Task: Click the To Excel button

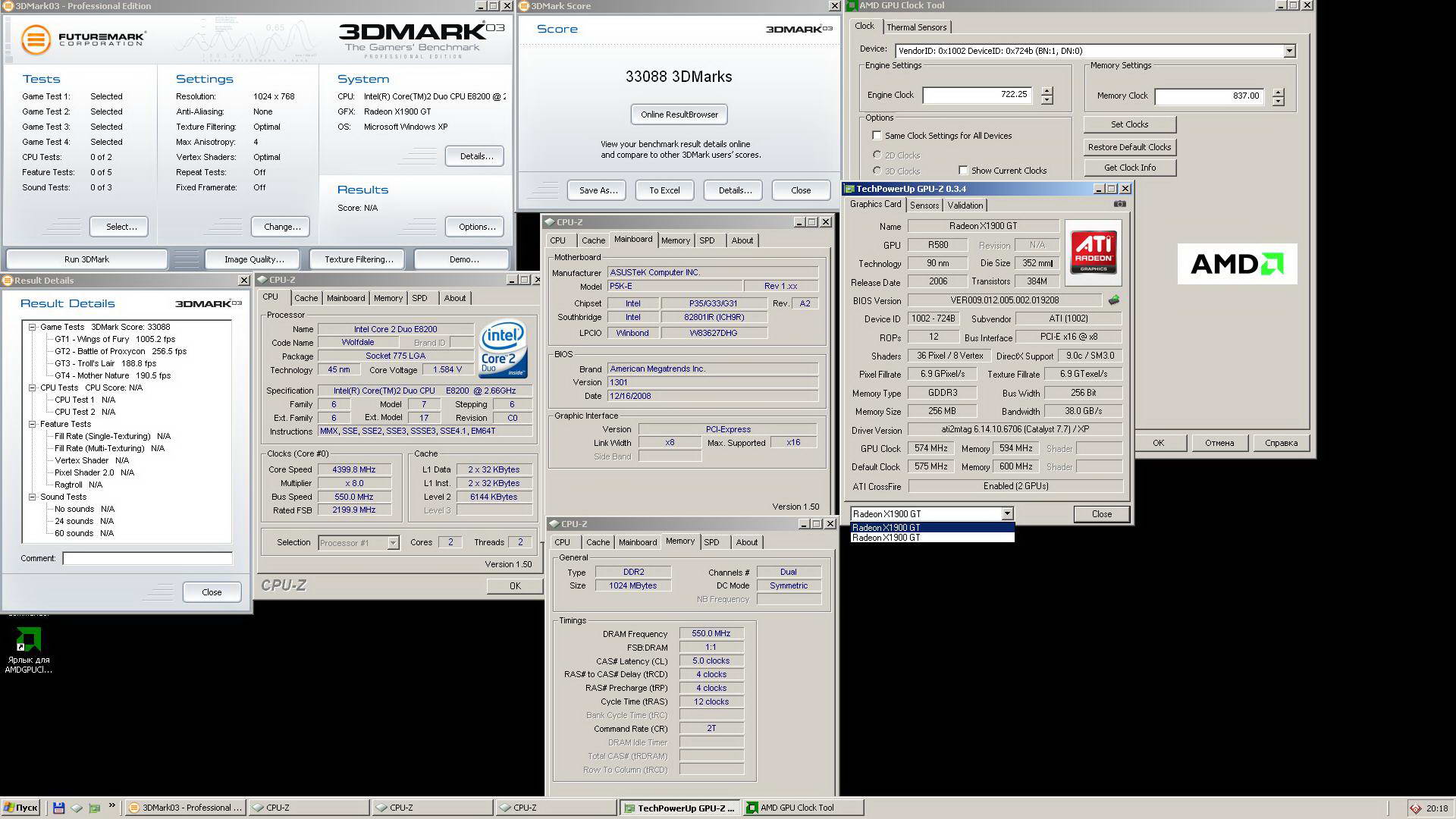Action: [x=664, y=190]
